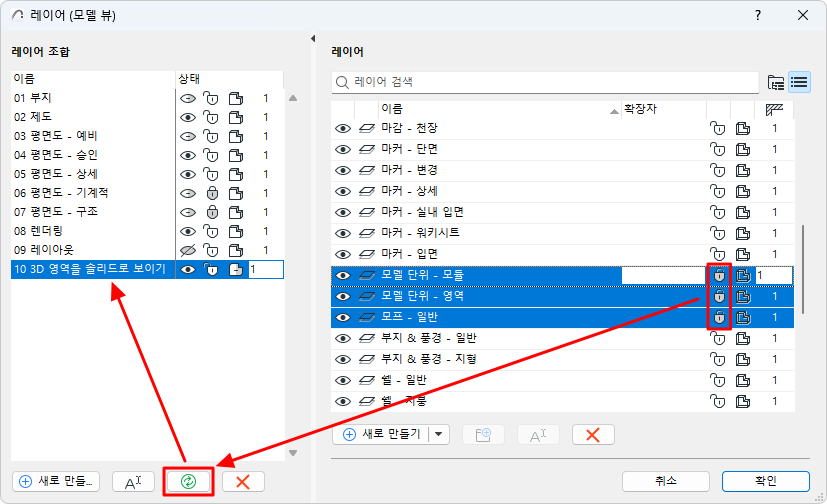Viewport: 827px width, 504px height.
Task: Click solid status icon of 08 렌더링 combination
Action: pos(236,231)
